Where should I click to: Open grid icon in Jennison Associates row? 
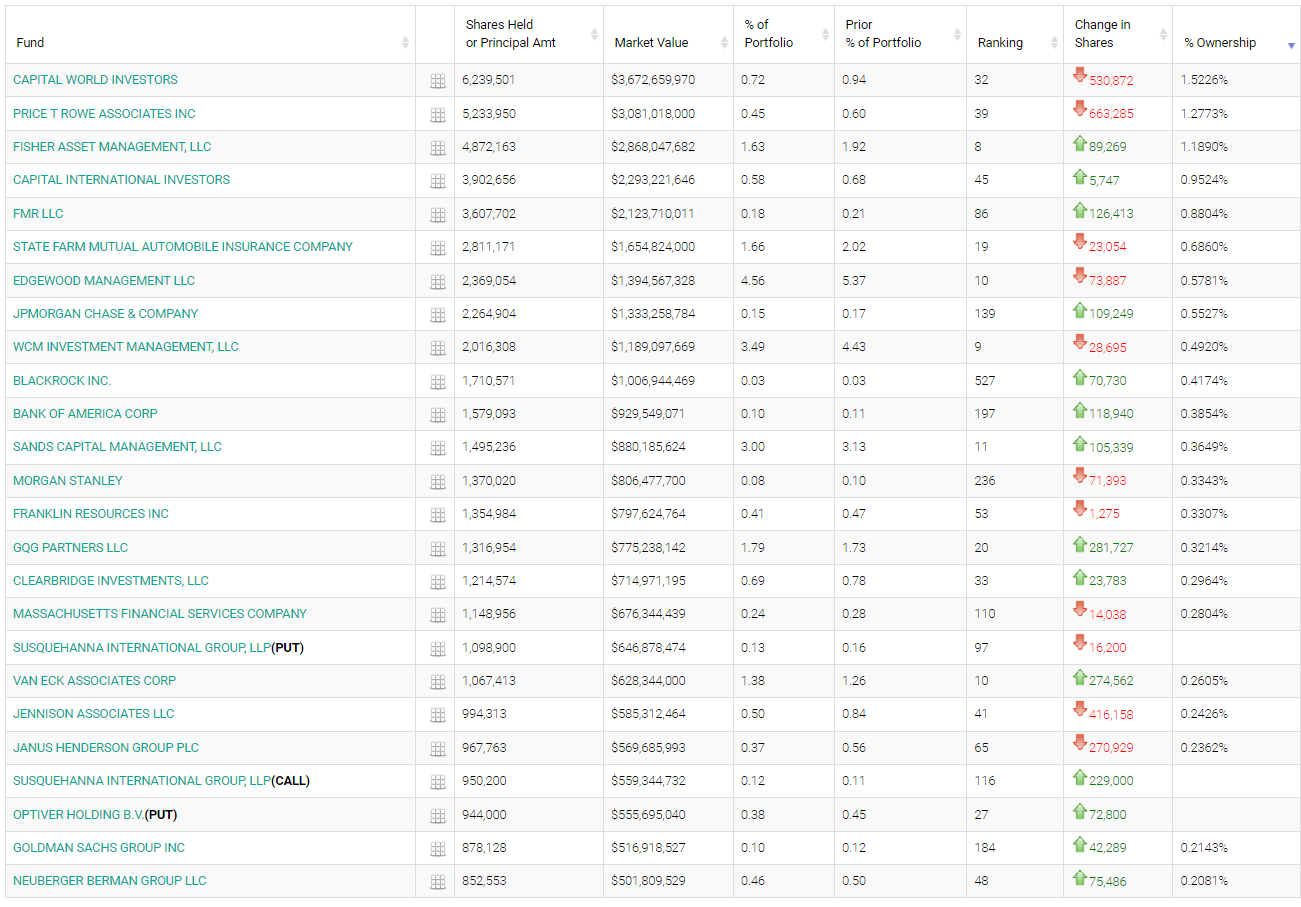[x=437, y=715]
